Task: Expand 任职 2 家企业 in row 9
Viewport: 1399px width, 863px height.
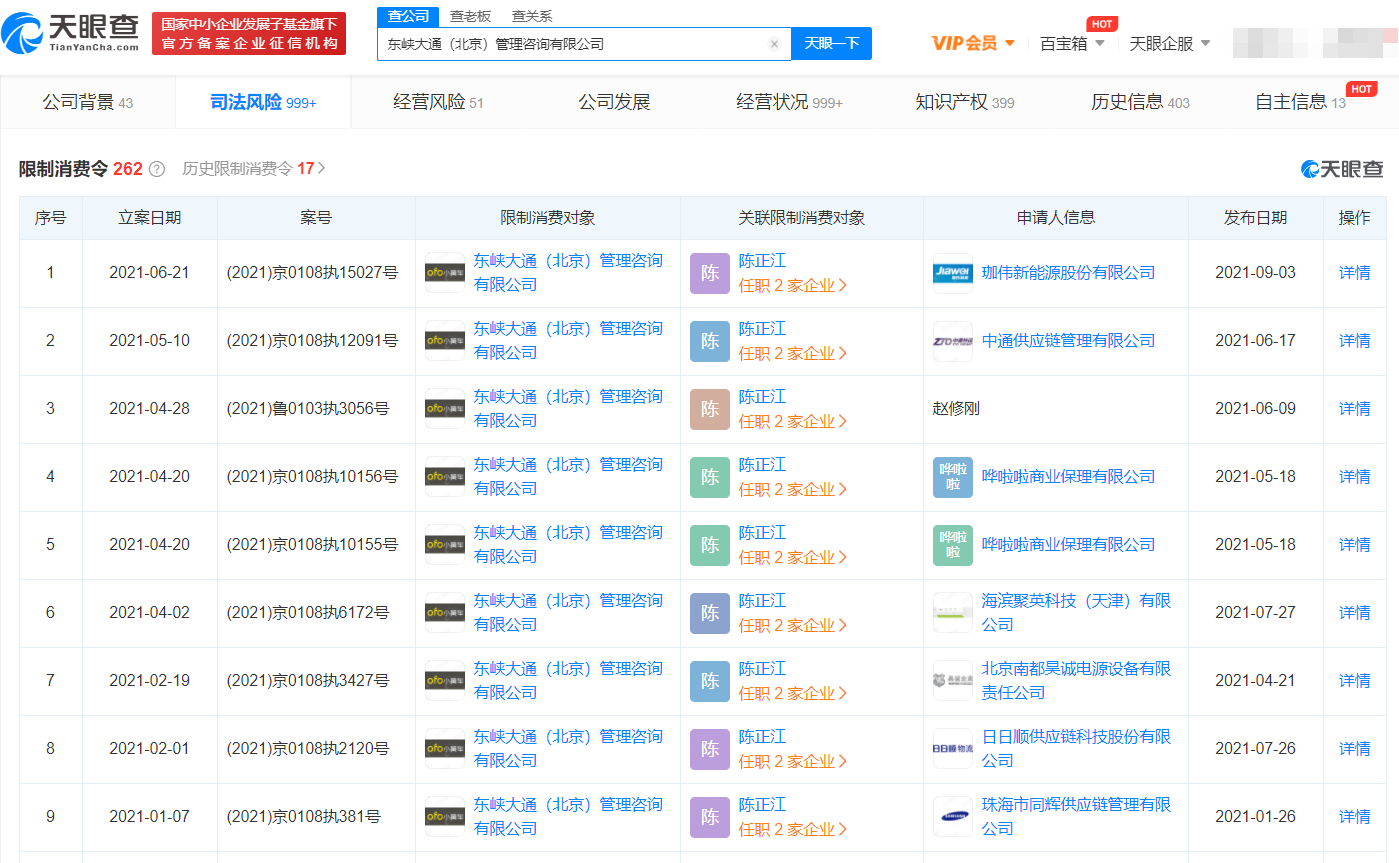Action: pos(793,829)
